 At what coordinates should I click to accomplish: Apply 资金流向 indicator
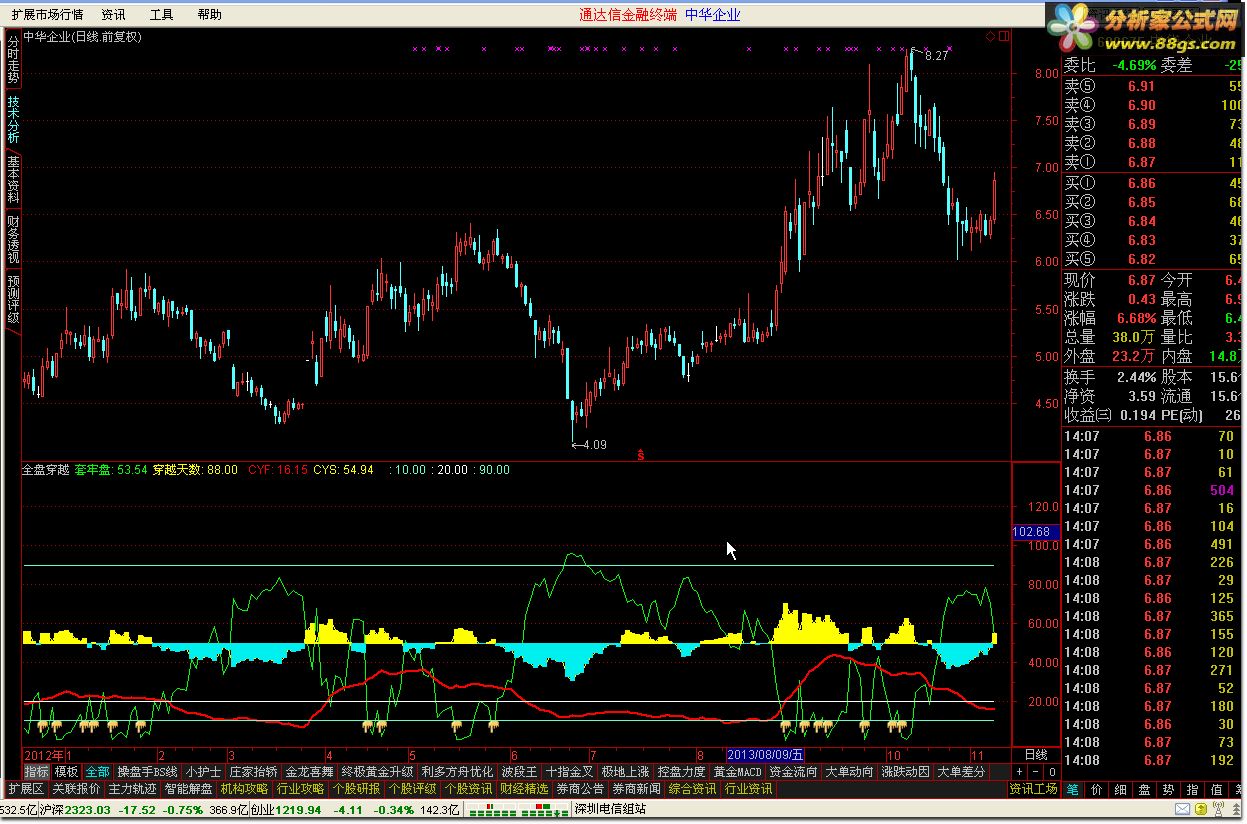tap(793, 772)
